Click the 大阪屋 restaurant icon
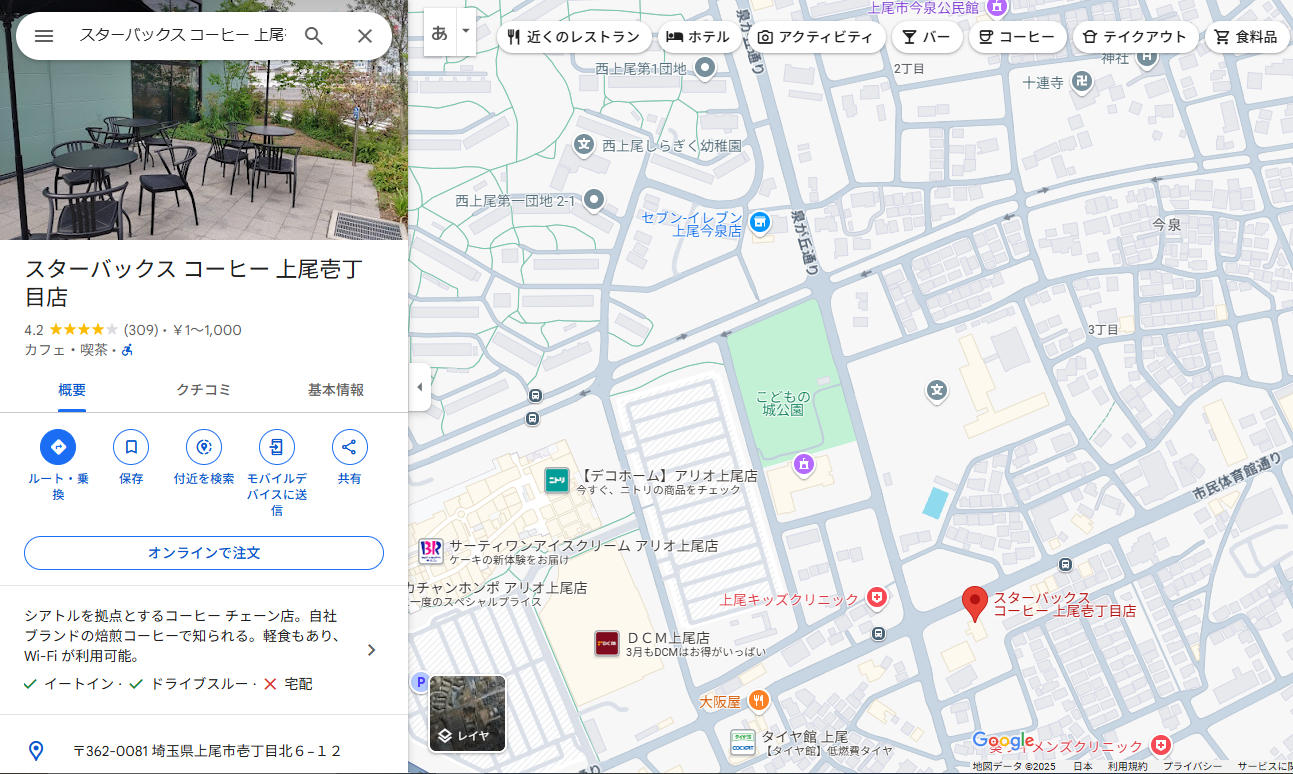Image resolution: width=1293 pixels, height=774 pixels. [759, 700]
